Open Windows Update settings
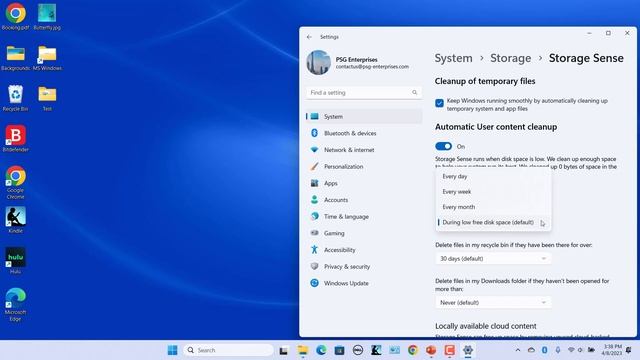The width and height of the screenshot is (640, 360). coord(364,283)
